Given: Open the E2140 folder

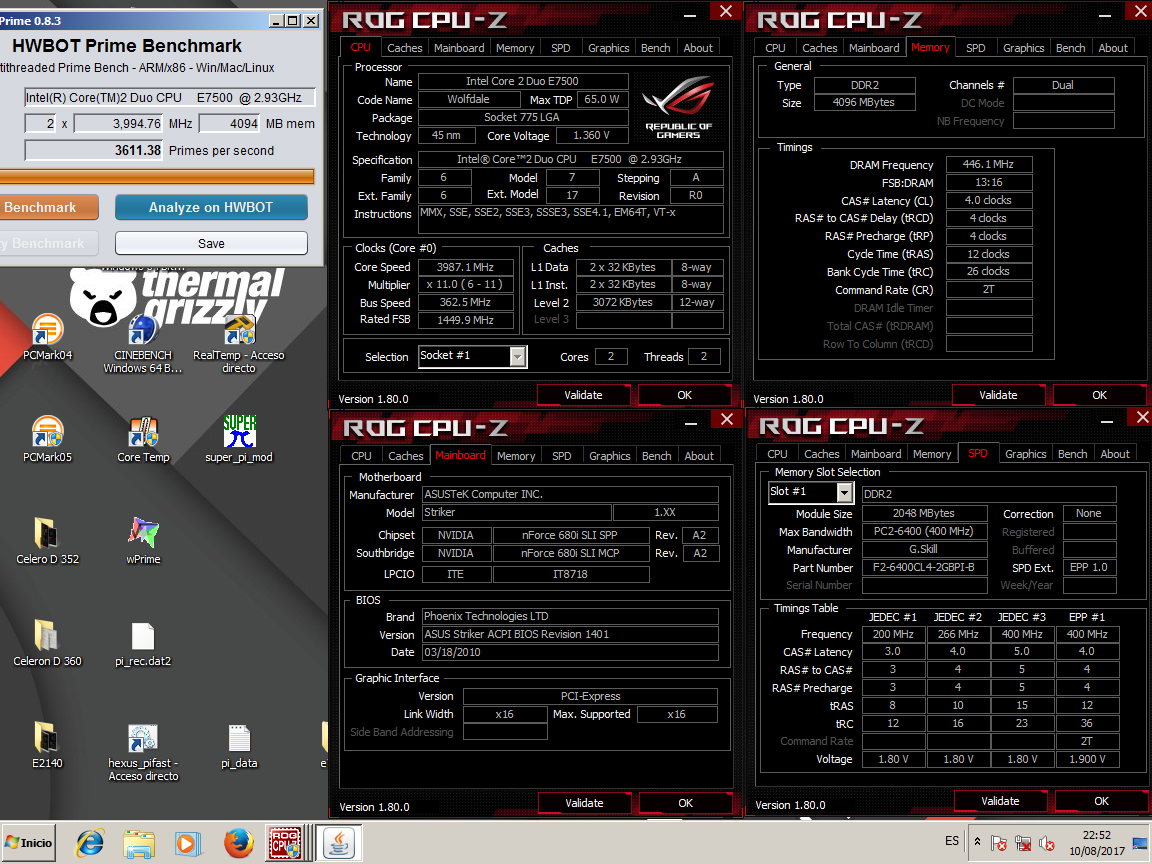Looking at the screenshot, I should point(47,746).
